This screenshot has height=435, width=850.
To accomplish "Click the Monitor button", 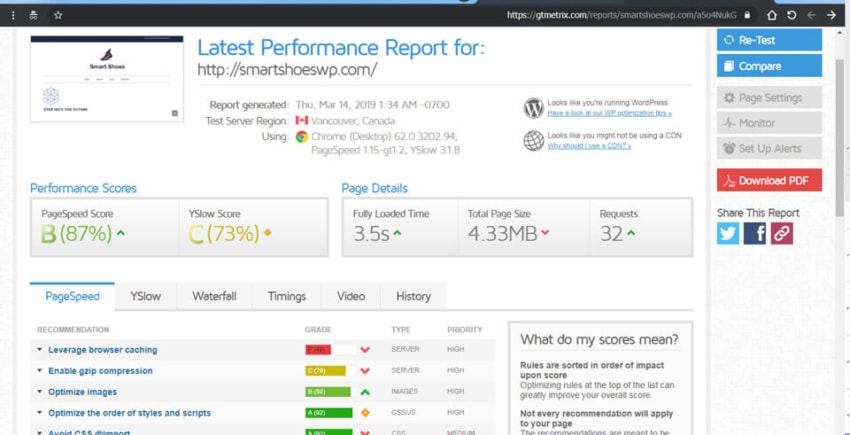I will pos(769,123).
